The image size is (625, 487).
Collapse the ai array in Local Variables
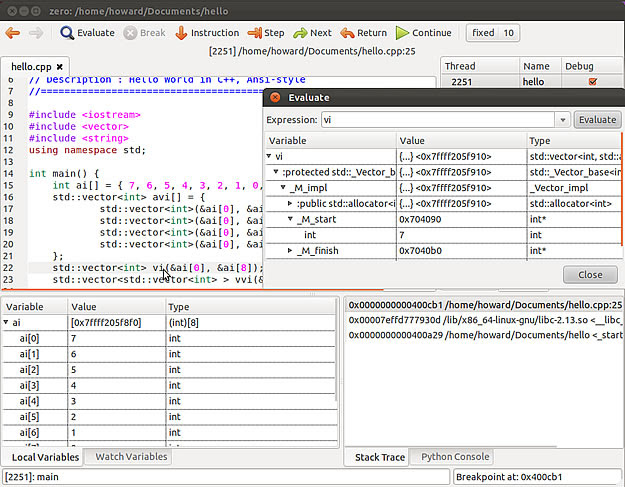(x=6, y=322)
